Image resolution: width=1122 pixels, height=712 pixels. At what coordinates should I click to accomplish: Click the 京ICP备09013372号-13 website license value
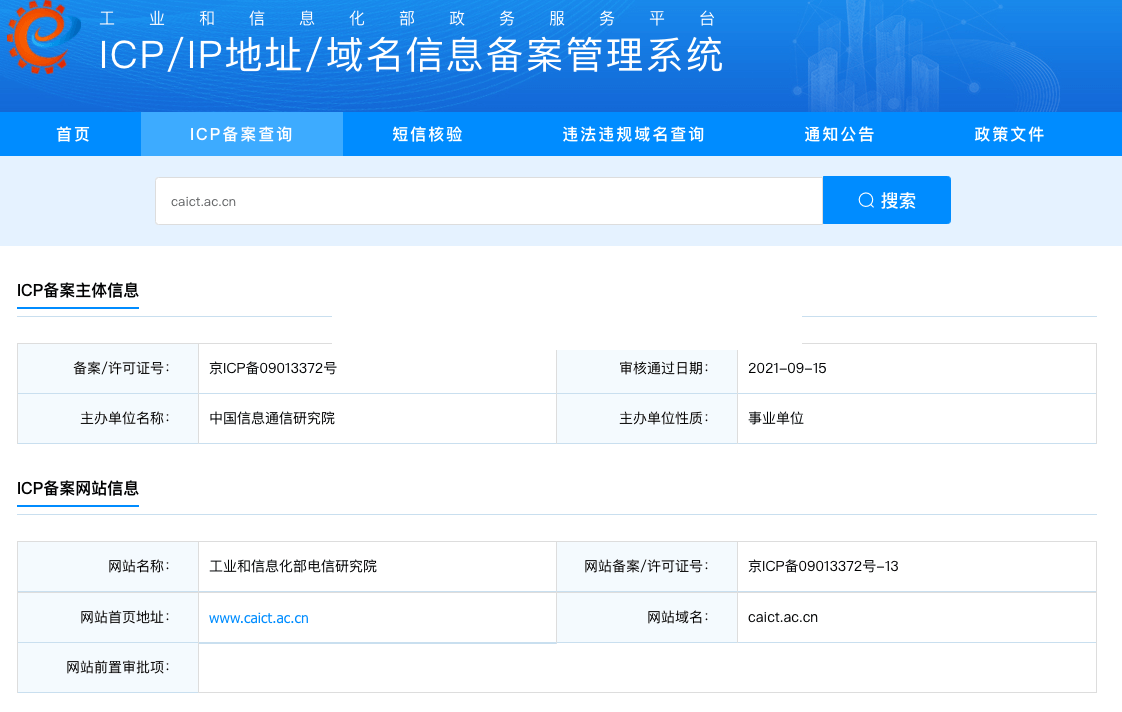pyautogui.click(x=823, y=566)
